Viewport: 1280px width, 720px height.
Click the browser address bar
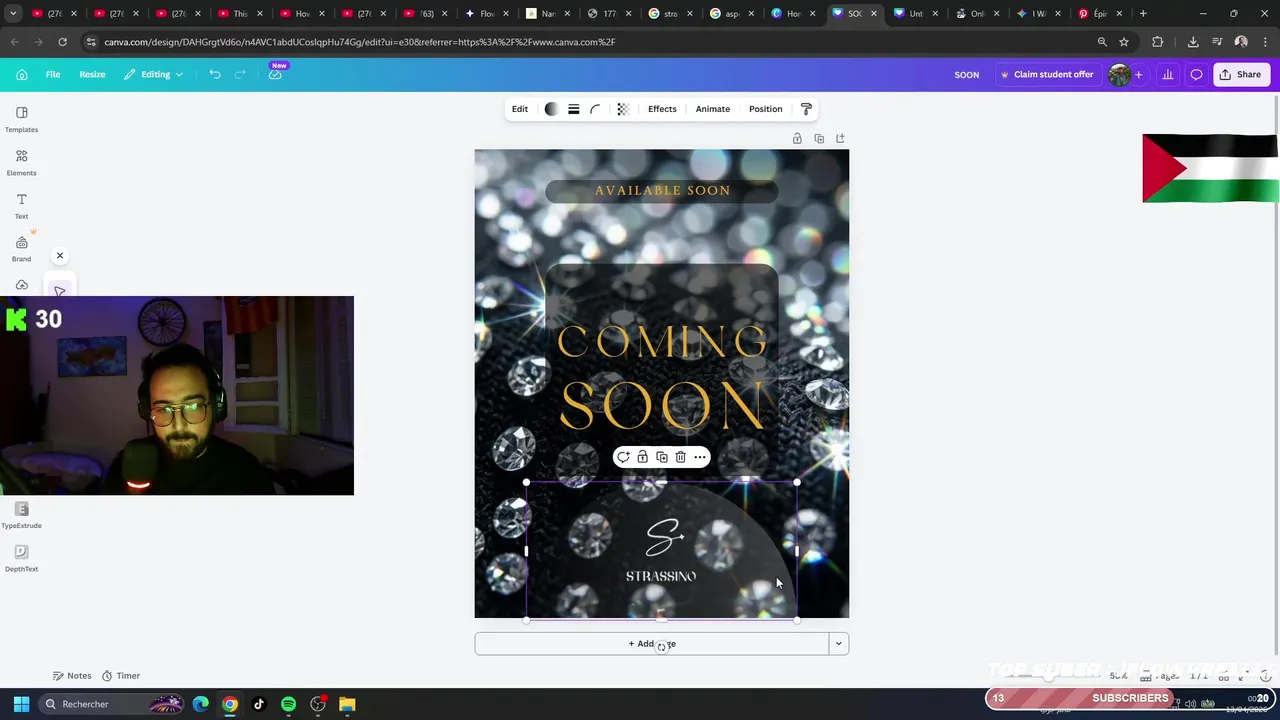(x=590, y=42)
